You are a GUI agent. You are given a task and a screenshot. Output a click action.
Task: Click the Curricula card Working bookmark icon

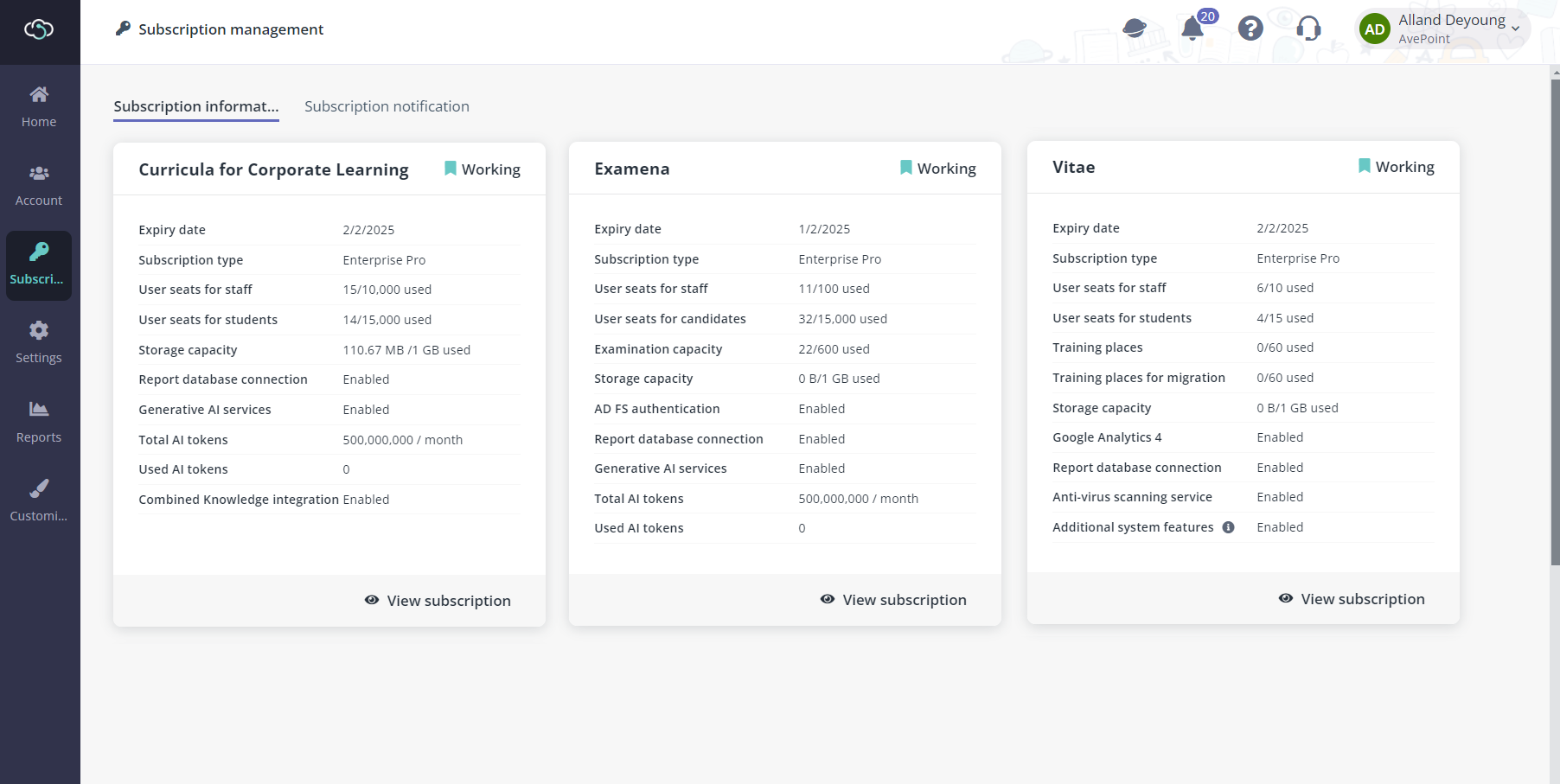pyautogui.click(x=451, y=169)
